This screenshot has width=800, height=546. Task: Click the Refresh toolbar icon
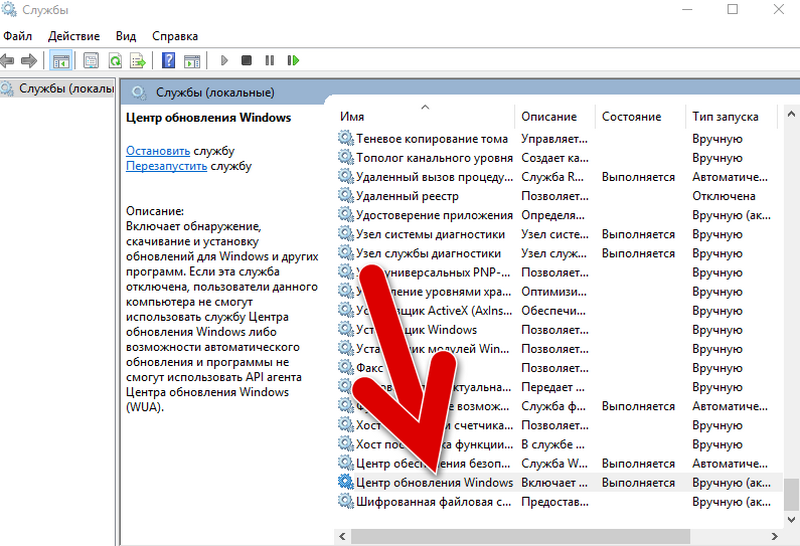click(115, 61)
